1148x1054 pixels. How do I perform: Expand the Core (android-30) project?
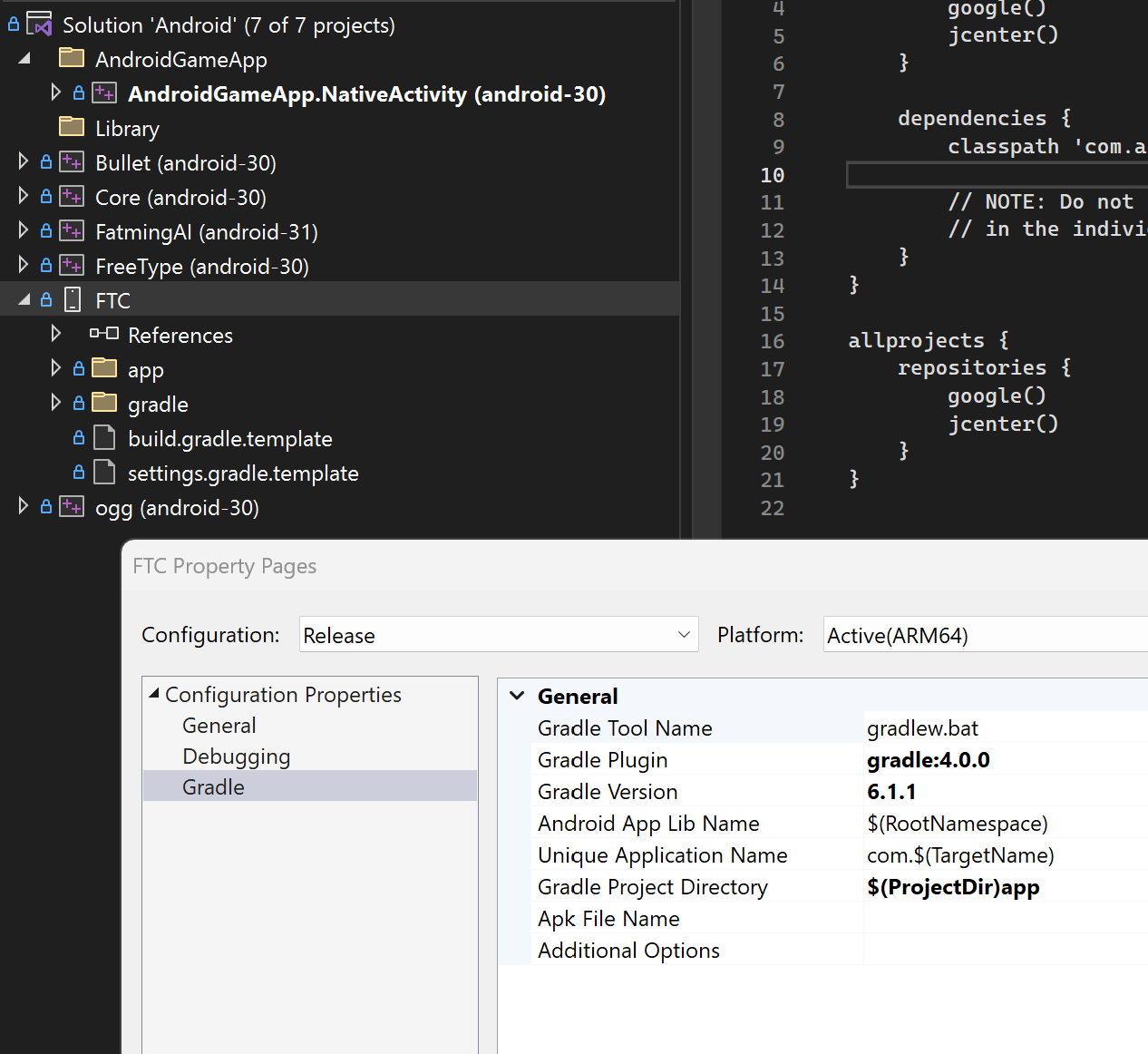[x=24, y=196]
